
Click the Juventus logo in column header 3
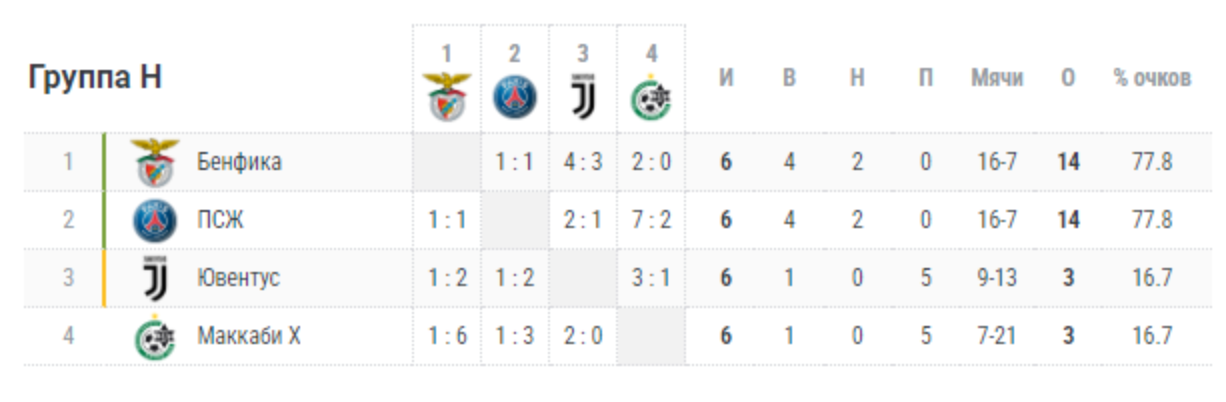pyautogui.click(x=583, y=97)
